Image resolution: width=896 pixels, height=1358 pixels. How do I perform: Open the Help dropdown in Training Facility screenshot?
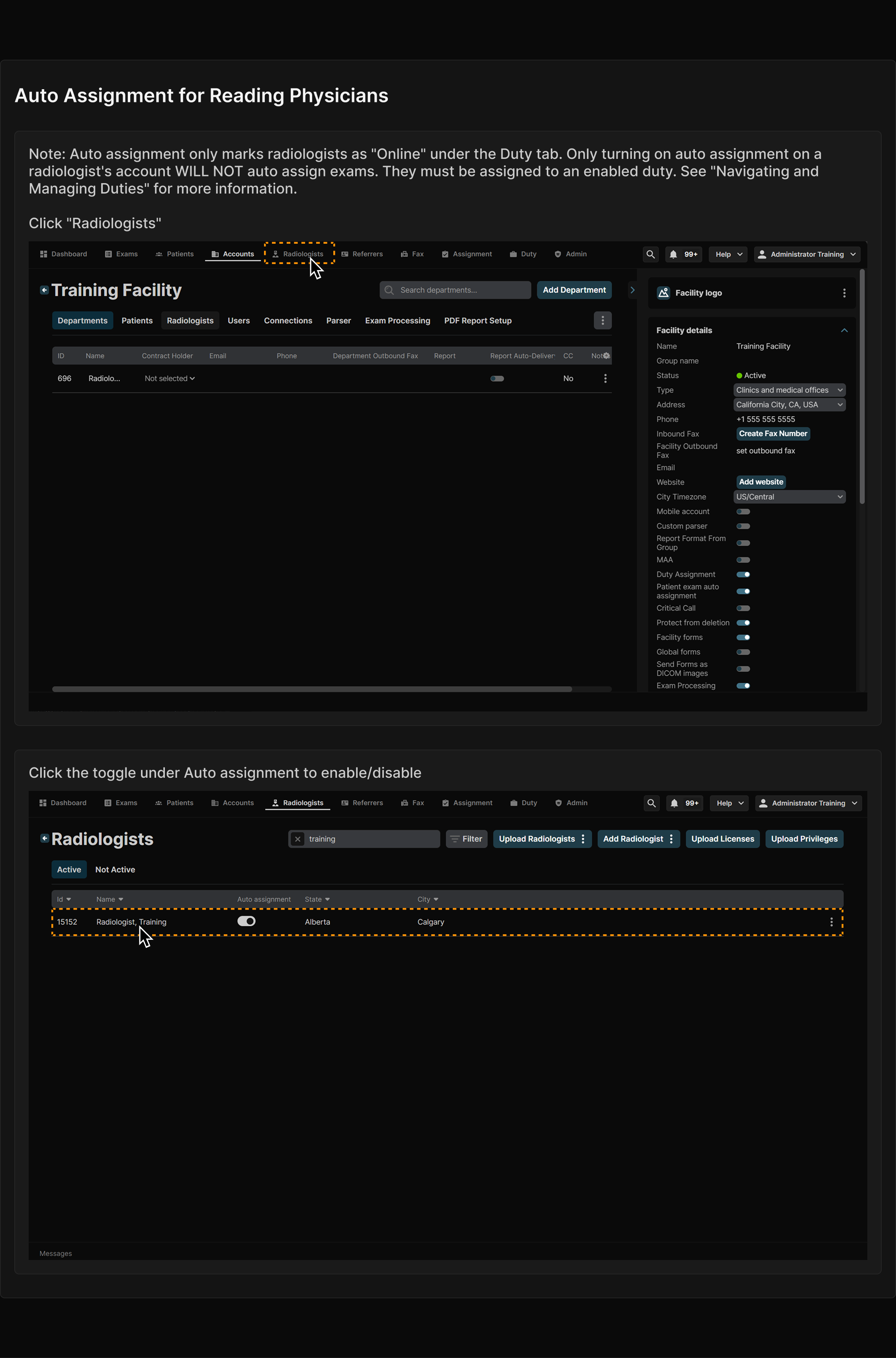click(x=729, y=254)
